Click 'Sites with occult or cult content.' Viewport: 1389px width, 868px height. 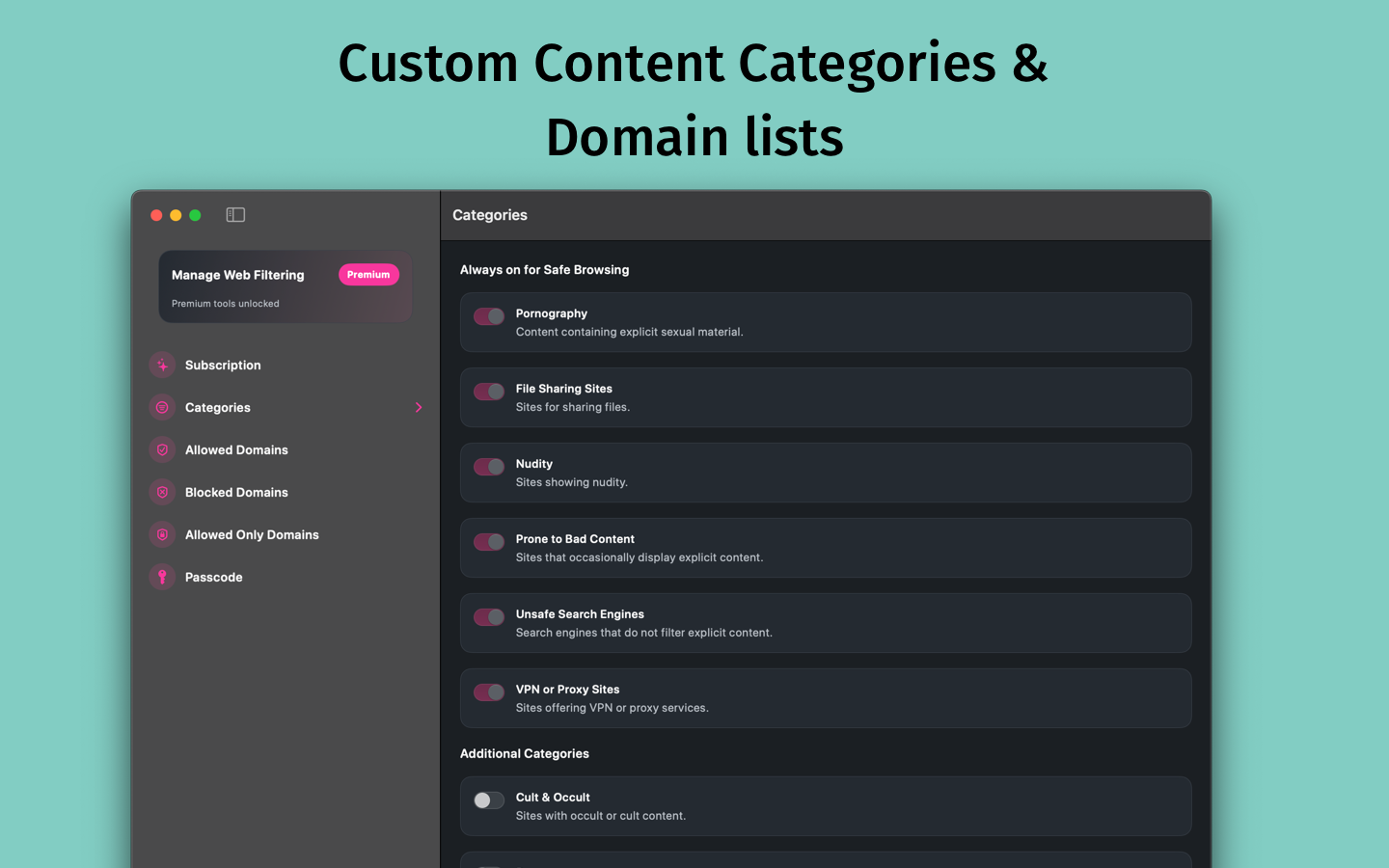pos(601,816)
